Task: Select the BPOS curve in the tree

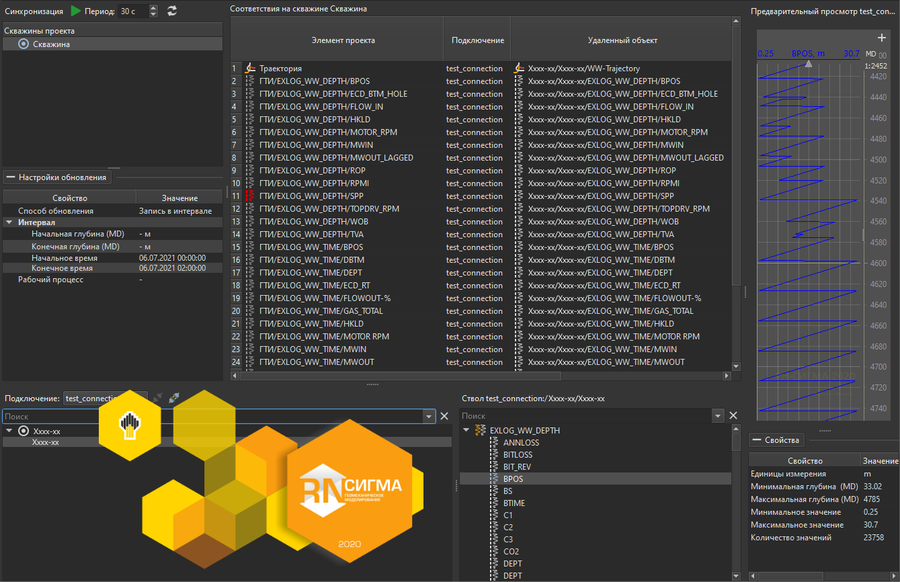Action: pyautogui.click(x=513, y=479)
